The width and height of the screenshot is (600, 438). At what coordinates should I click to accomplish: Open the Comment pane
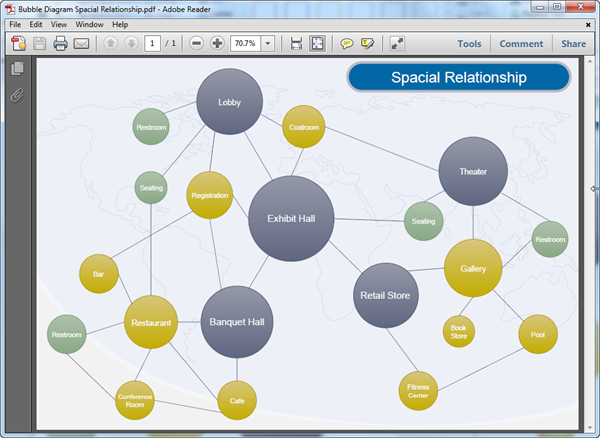(521, 44)
